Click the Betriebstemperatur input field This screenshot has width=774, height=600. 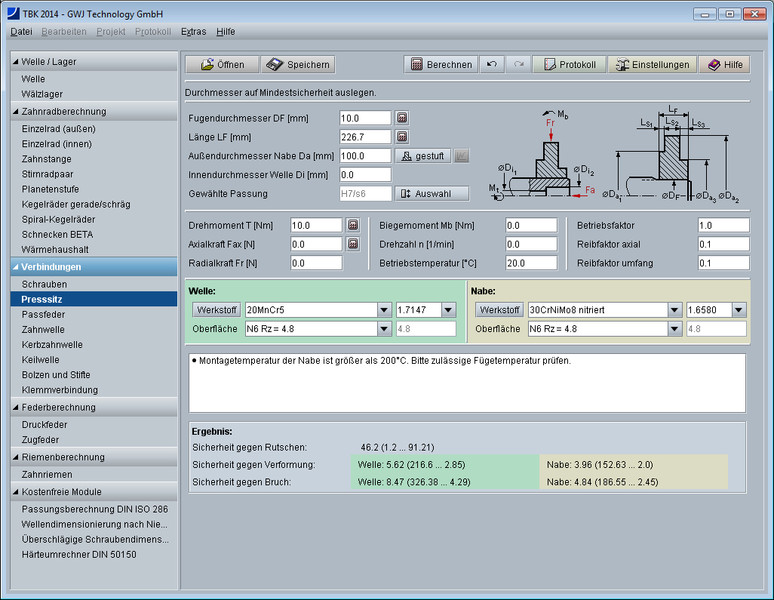531,263
